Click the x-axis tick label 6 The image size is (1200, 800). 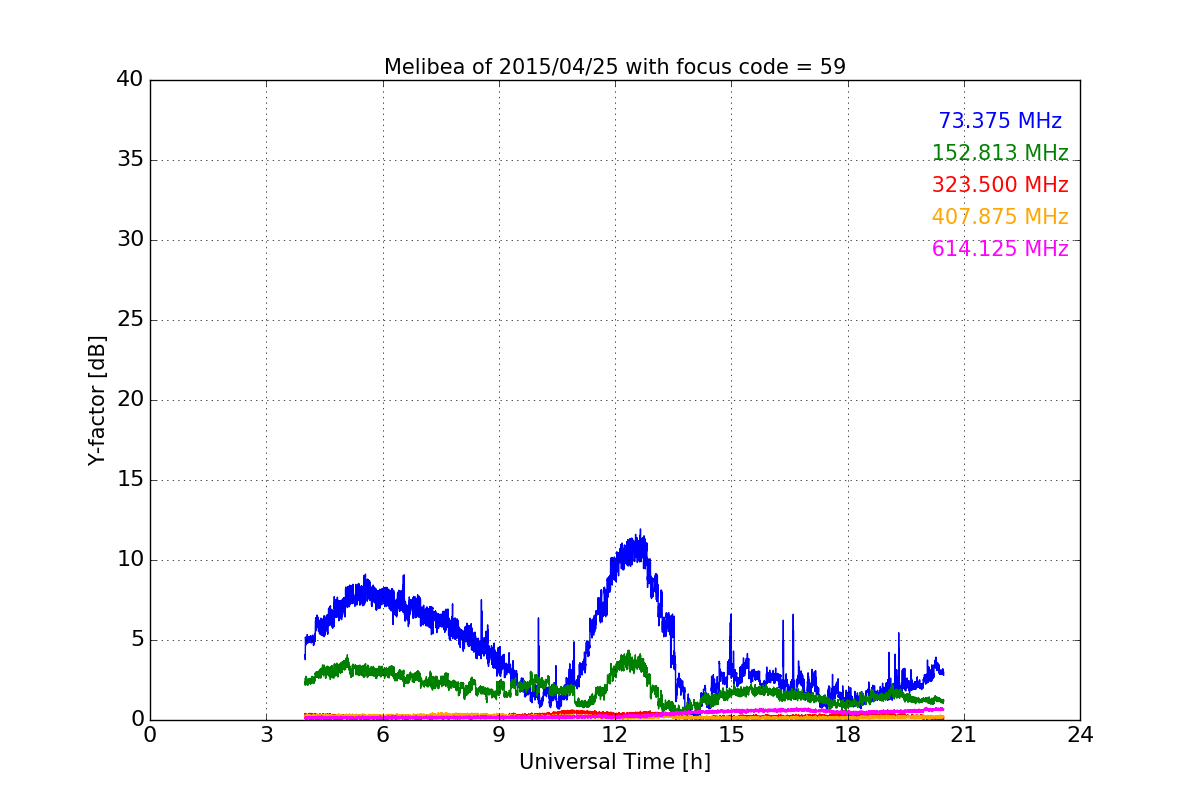[383, 734]
